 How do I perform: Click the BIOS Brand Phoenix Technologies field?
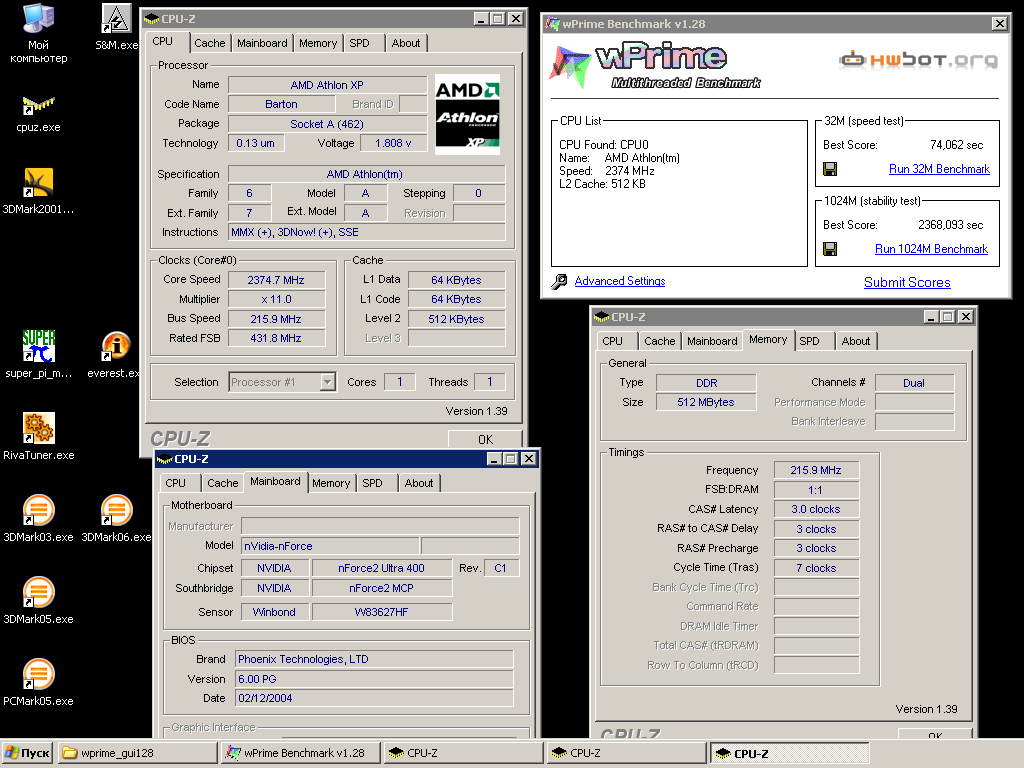(374, 660)
